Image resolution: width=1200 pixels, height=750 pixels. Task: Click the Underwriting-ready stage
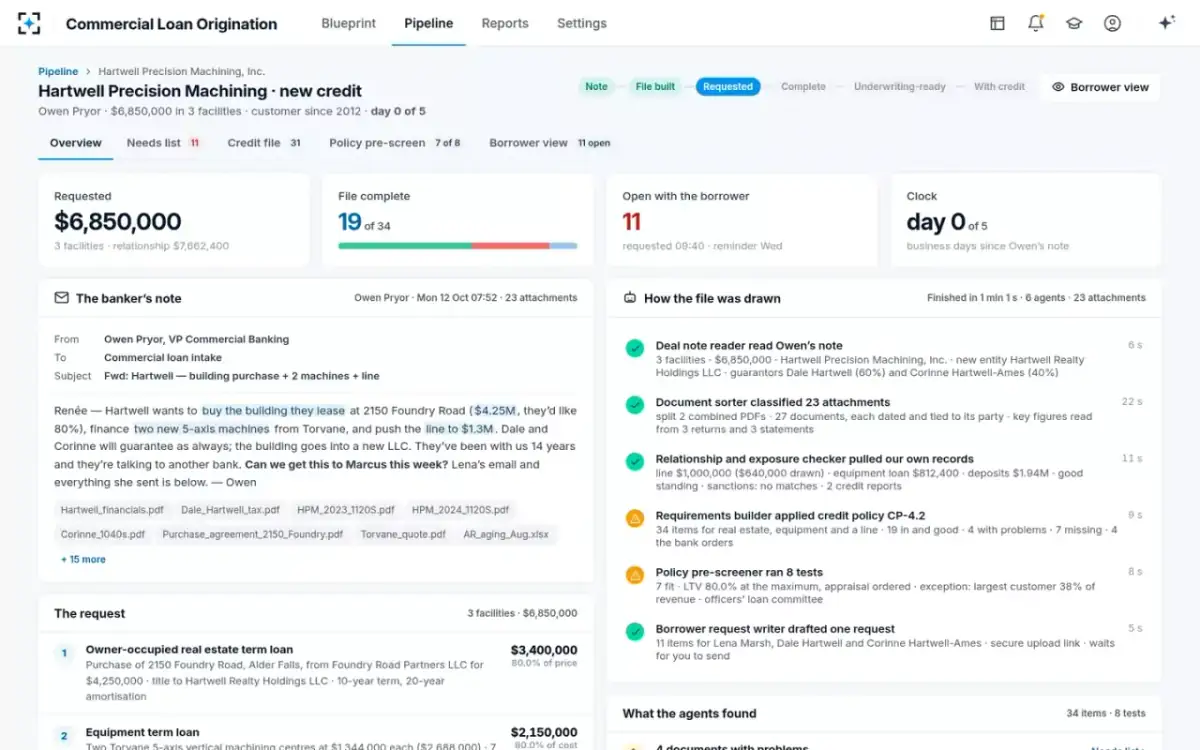point(900,87)
